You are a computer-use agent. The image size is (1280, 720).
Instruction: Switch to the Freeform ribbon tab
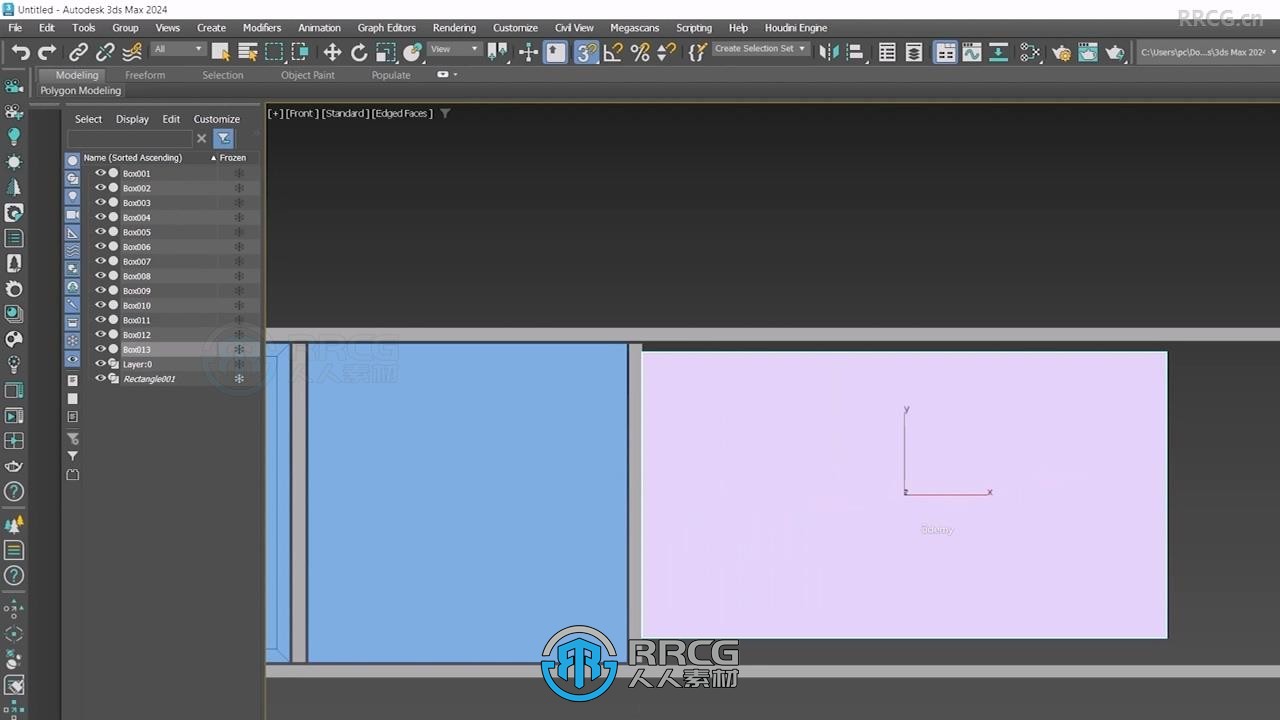tap(145, 75)
